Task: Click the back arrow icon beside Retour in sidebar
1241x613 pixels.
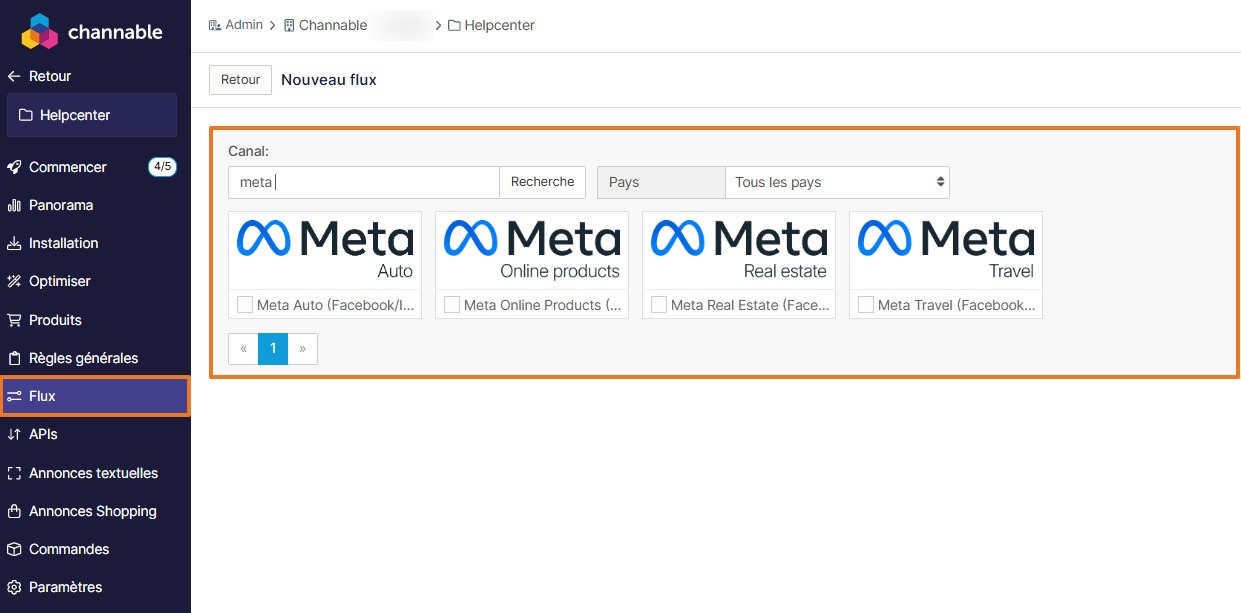Action: [14, 76]
